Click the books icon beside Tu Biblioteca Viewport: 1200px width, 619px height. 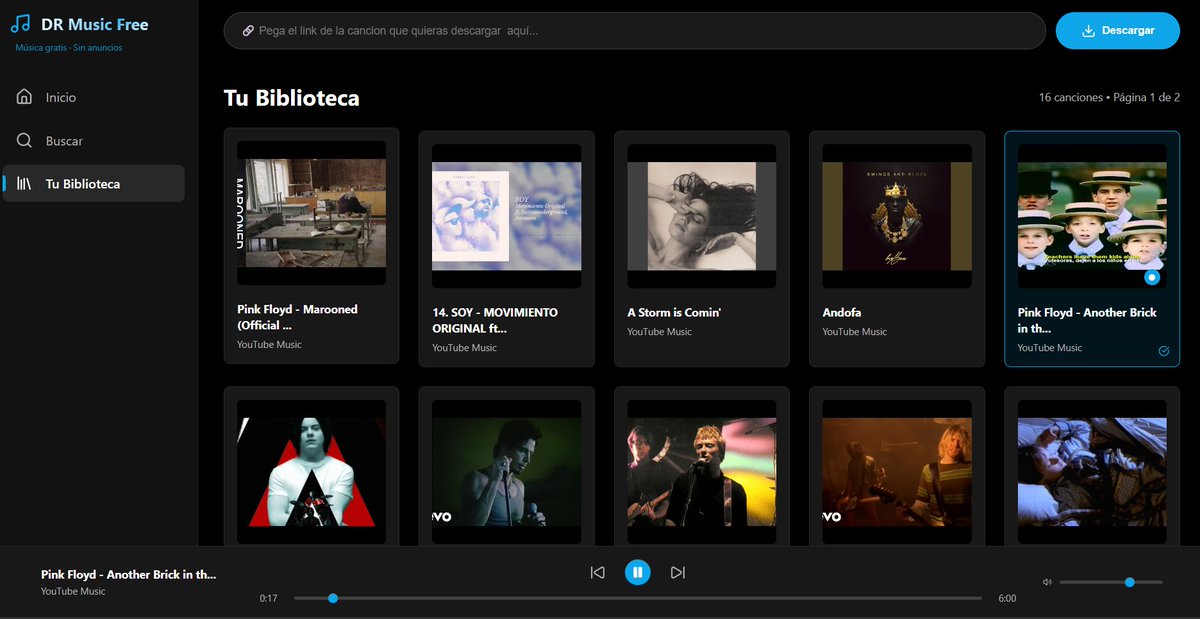point(24,184)
